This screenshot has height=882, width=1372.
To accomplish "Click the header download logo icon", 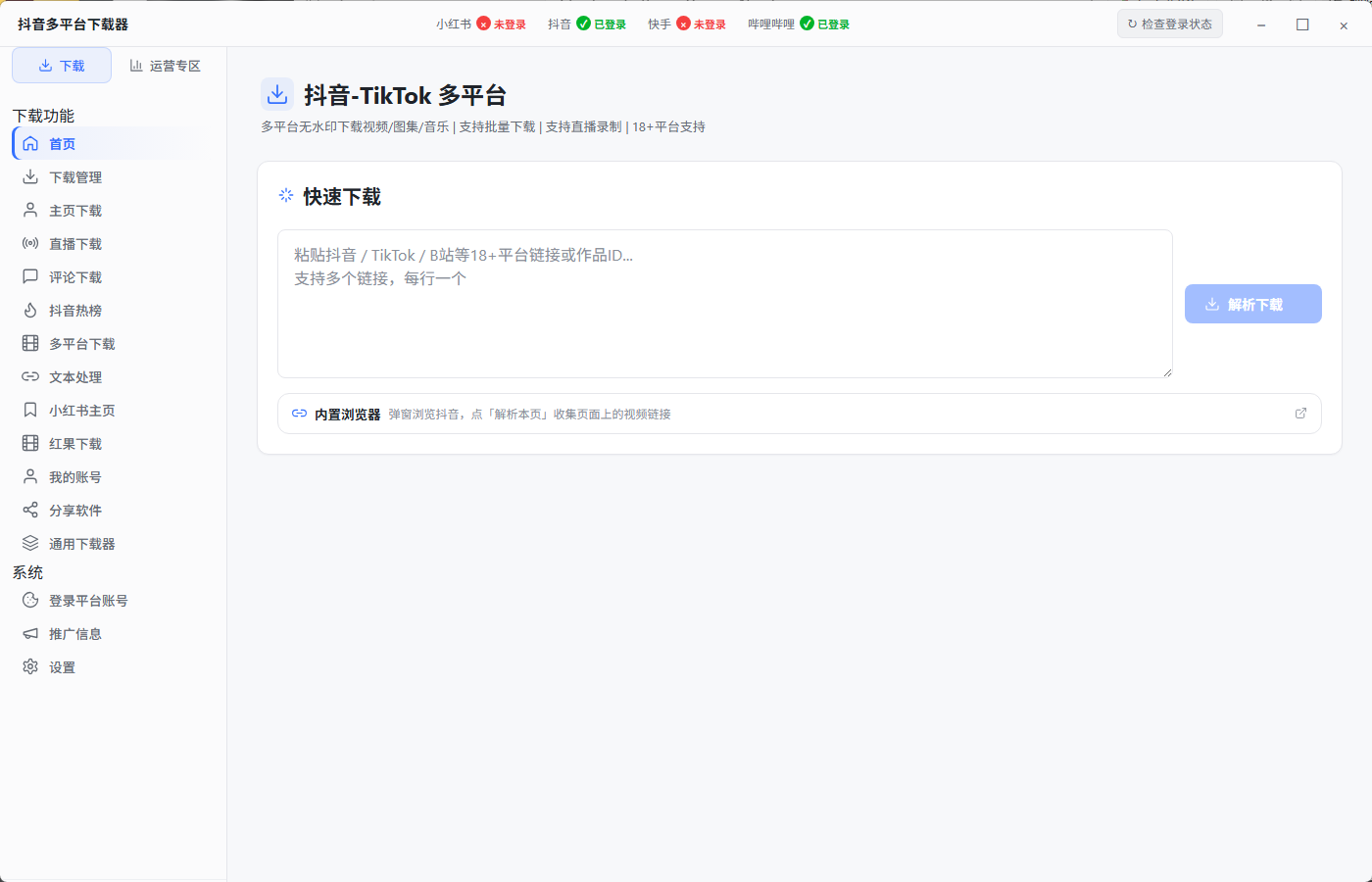I will 277,94.
